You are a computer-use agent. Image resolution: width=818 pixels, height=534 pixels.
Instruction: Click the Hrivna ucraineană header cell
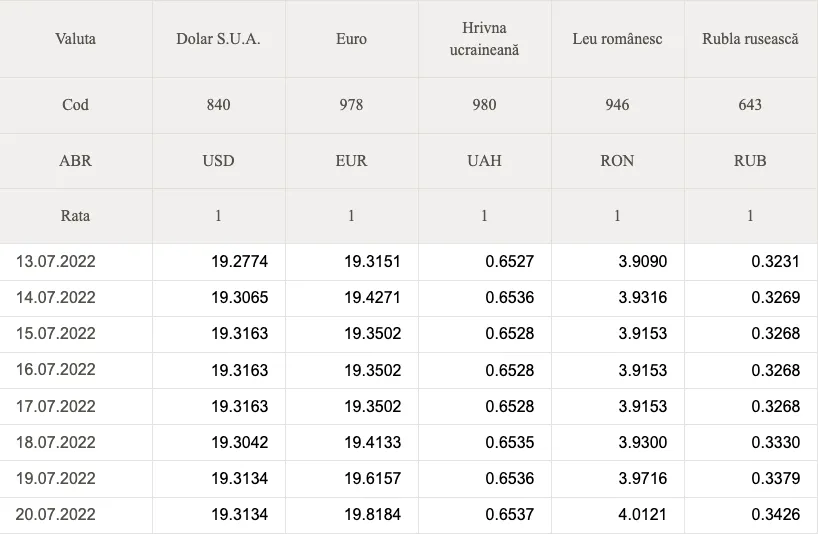pos(484,39)
